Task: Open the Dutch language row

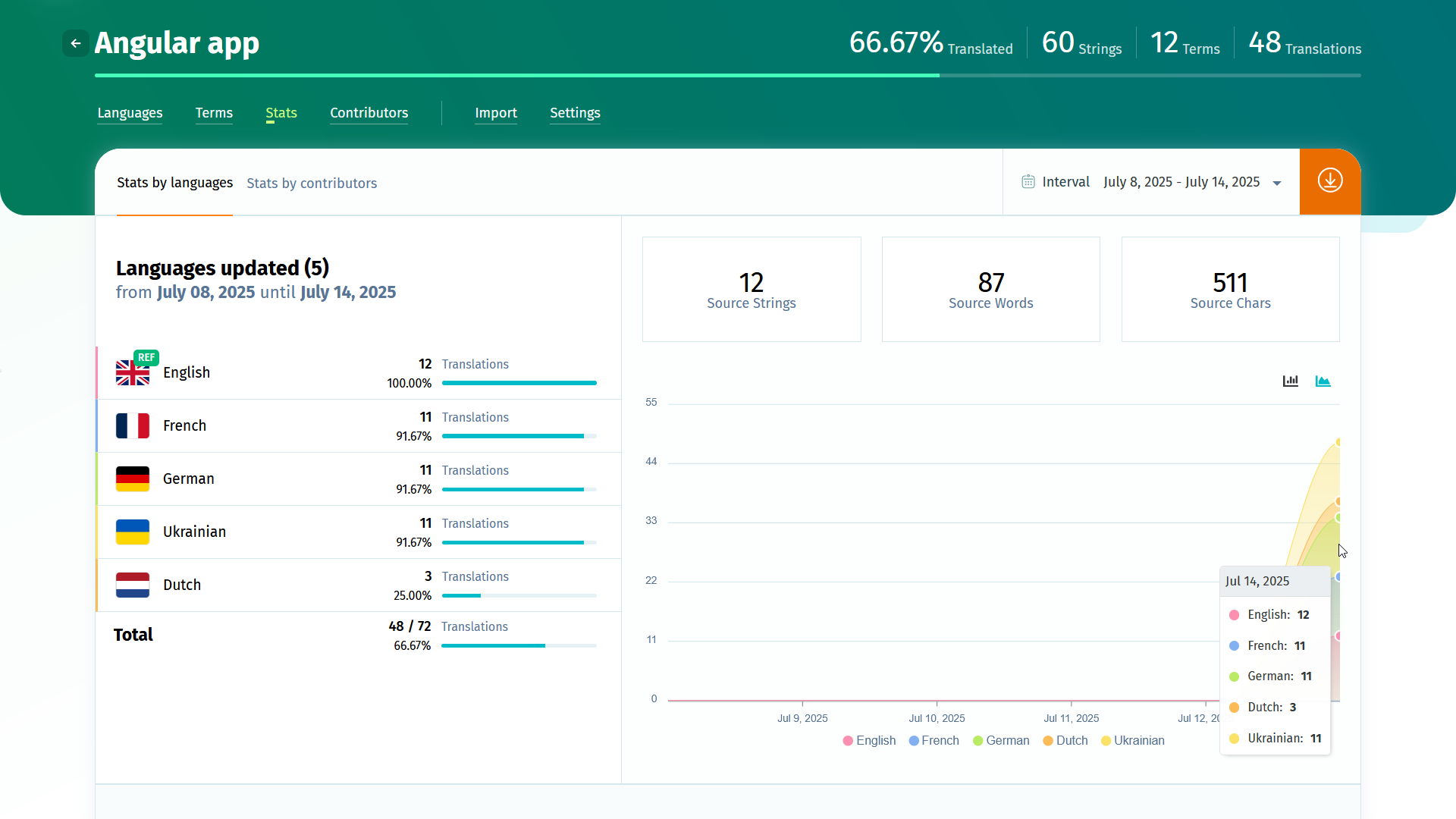Action: (358, 585)
